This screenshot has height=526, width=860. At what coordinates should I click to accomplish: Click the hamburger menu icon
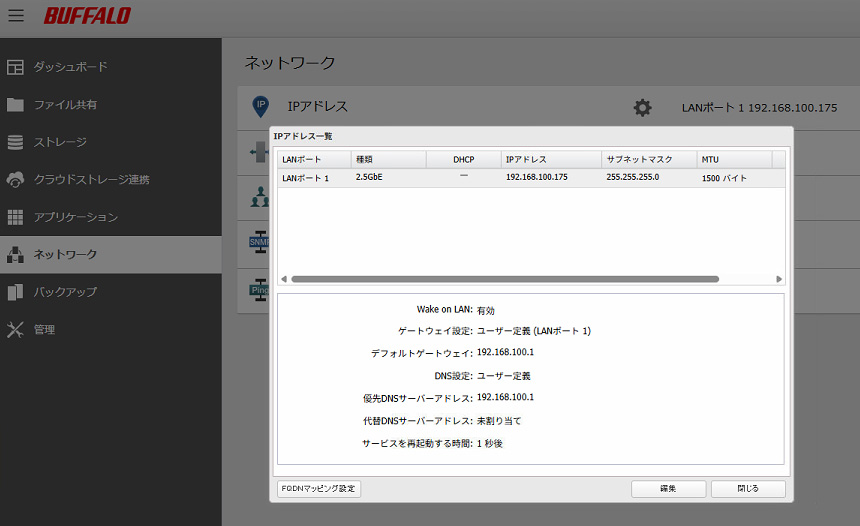tap(16, 16)
